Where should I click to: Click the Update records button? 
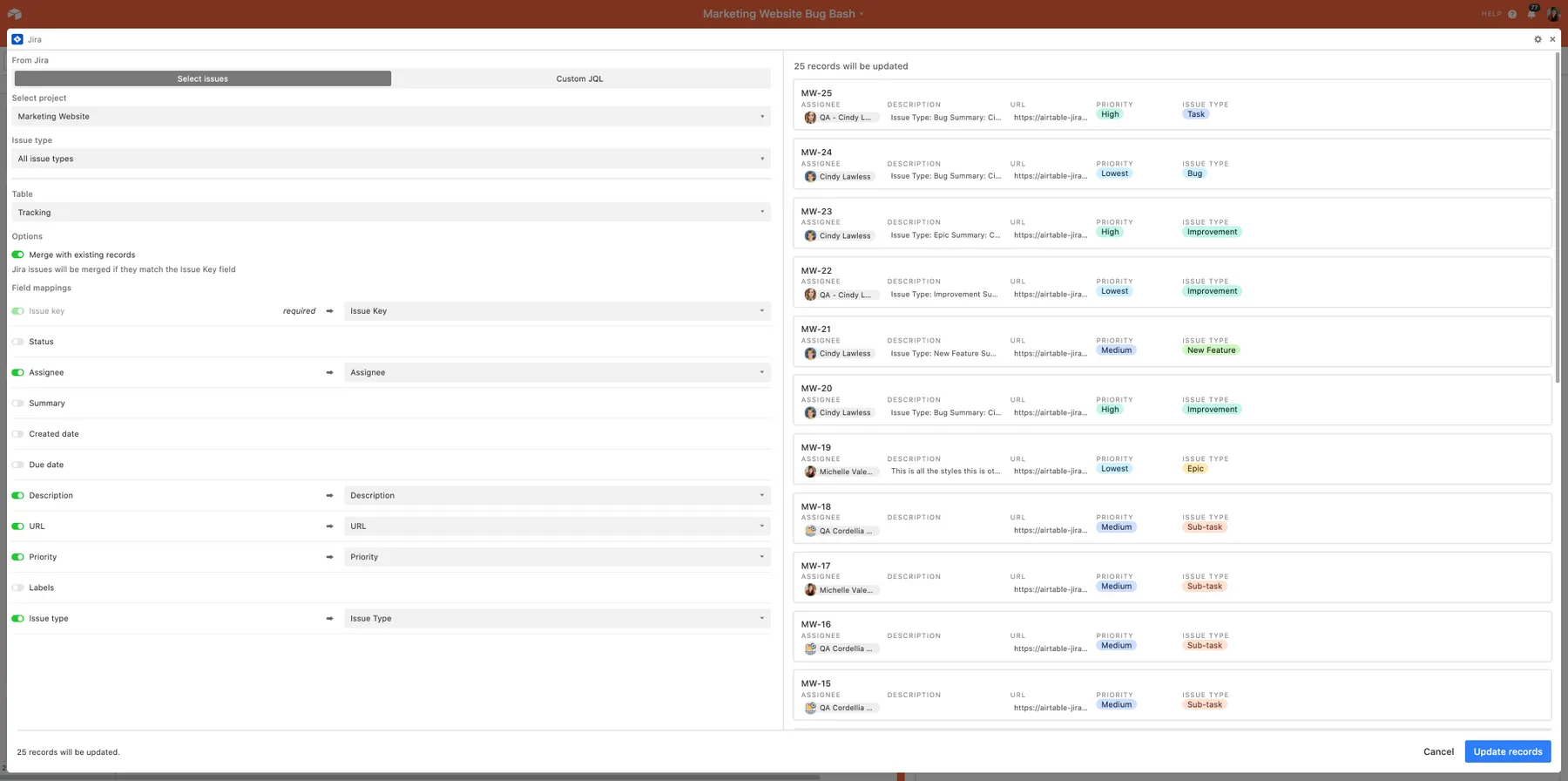pos(1507,751)
